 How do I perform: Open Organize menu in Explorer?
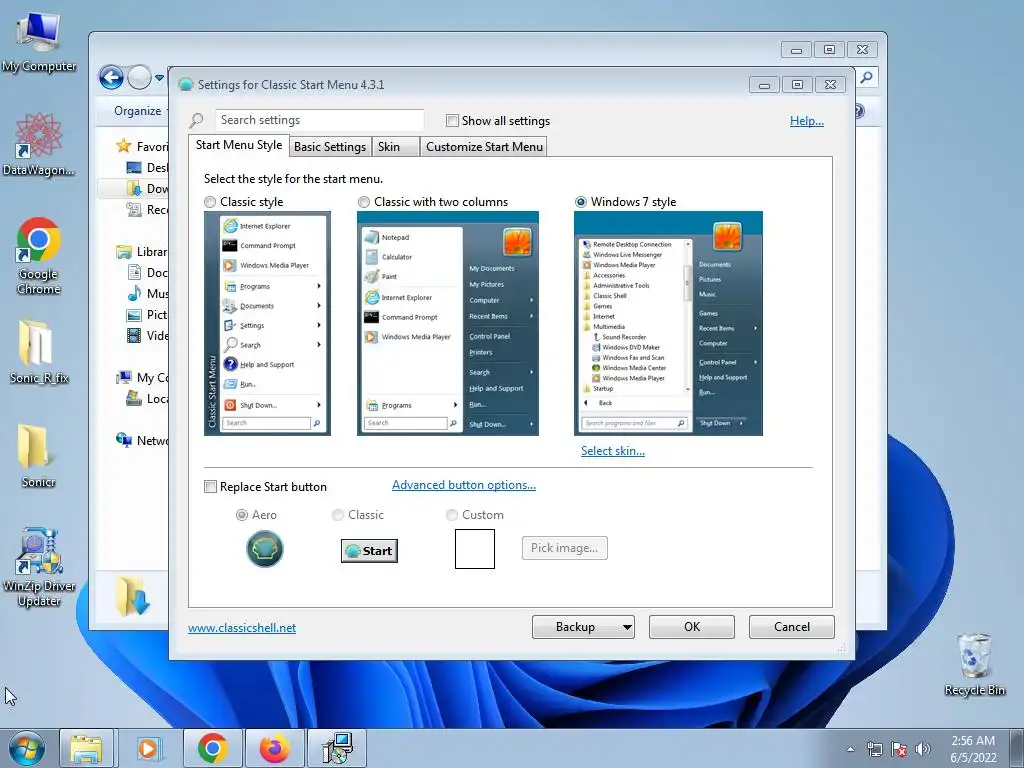tap(138, 111)
